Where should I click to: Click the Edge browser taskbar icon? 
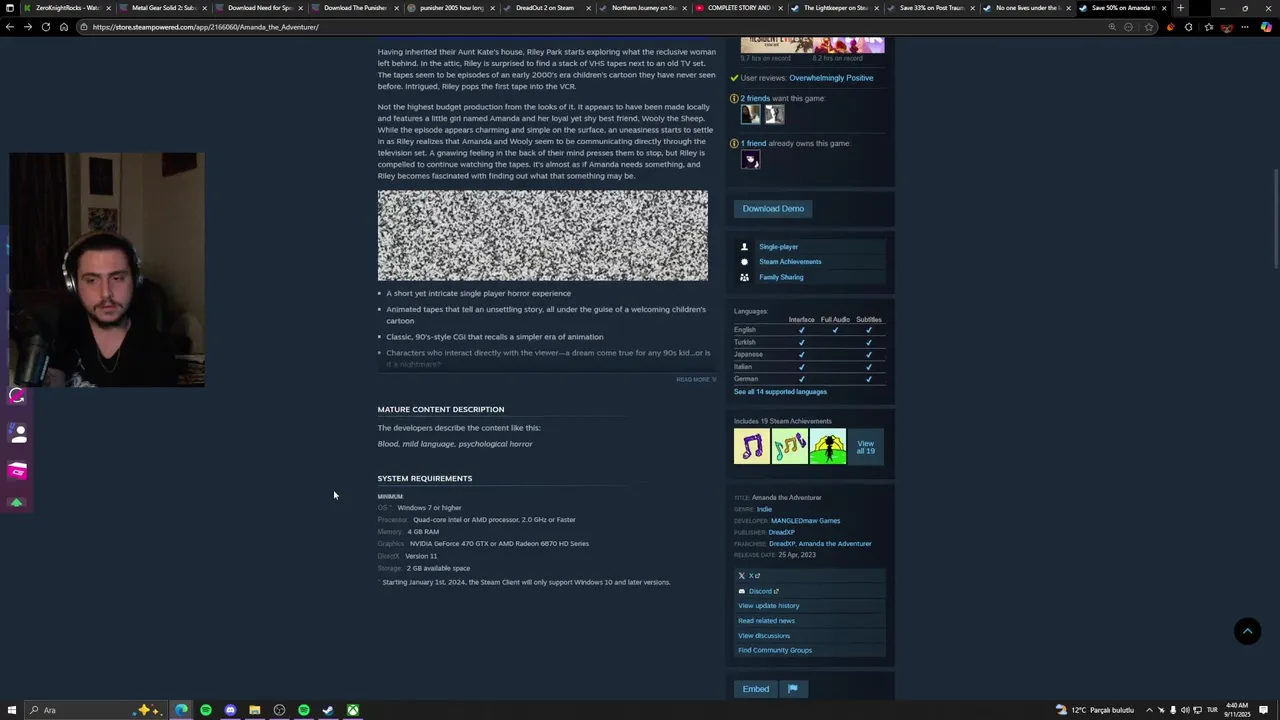[181, 710]
